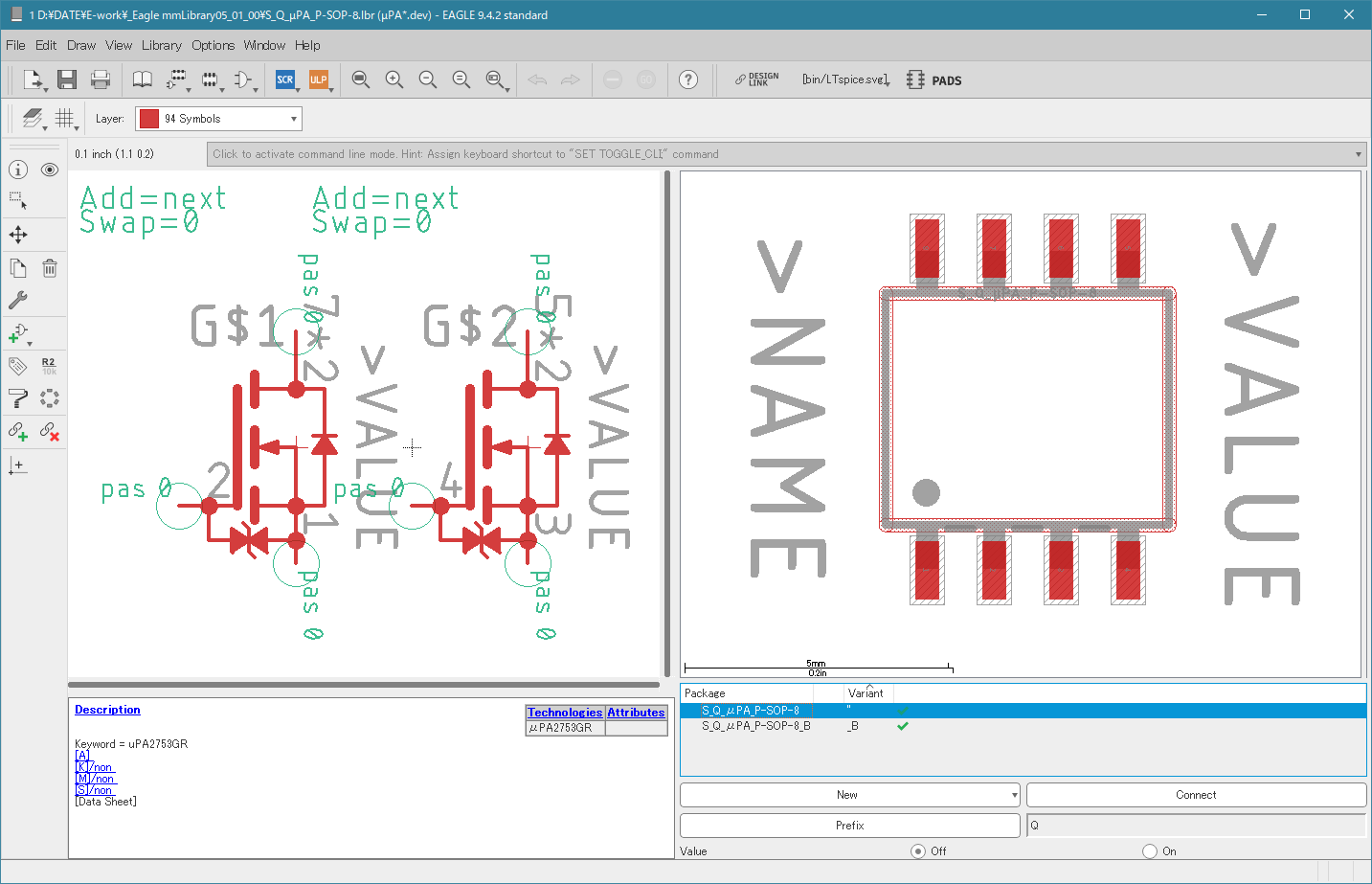Screen dimensions: 1372x884
Task: Open the Options menu
Action: tap(213, 45)
